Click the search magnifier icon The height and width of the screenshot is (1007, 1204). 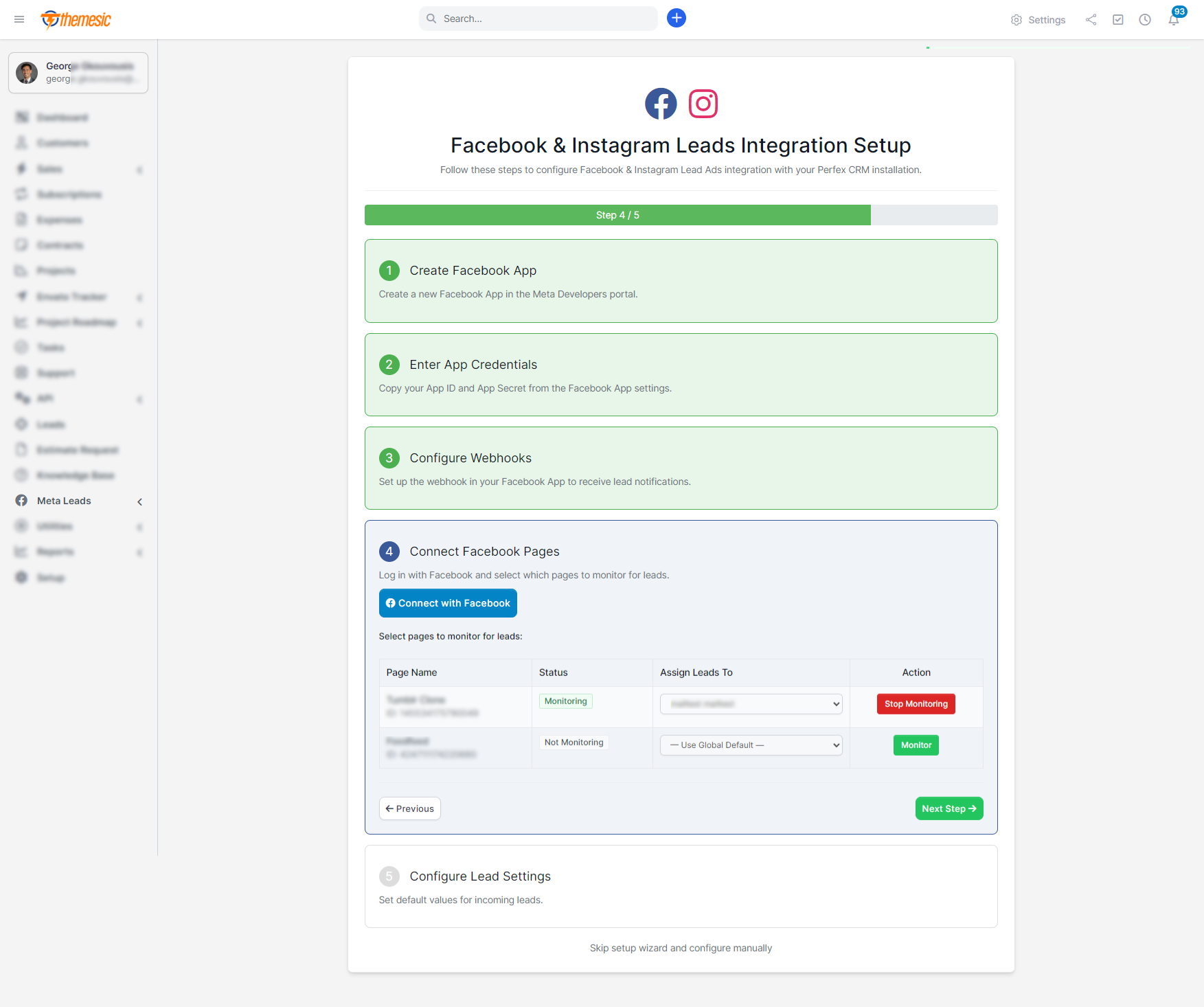(431, 19)
